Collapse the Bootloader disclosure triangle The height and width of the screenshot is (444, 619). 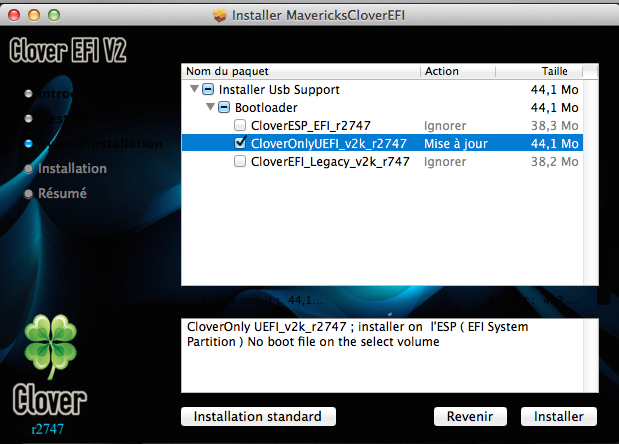(210, 107)
